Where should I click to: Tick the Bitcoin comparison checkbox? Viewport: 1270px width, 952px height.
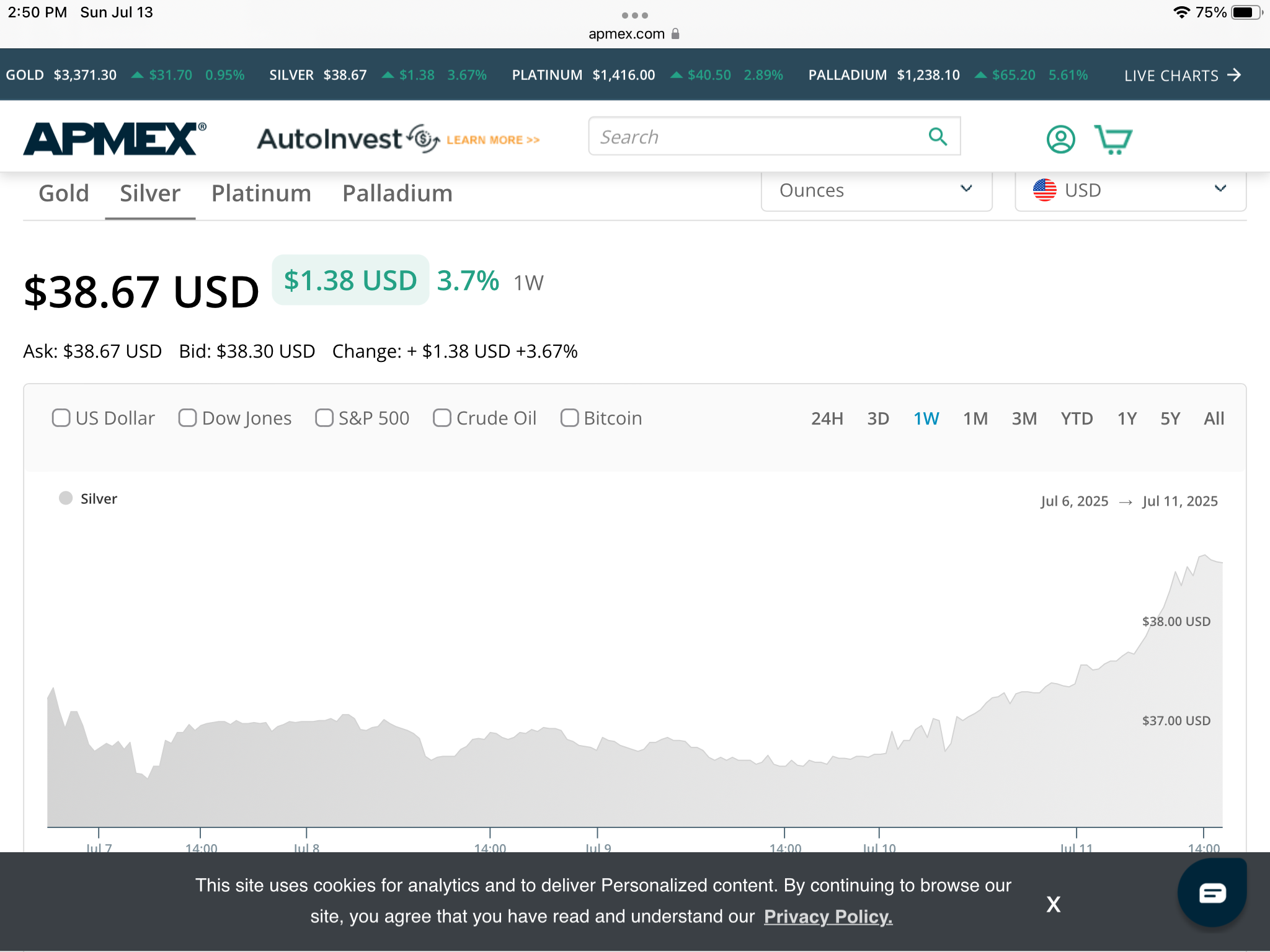569,418
